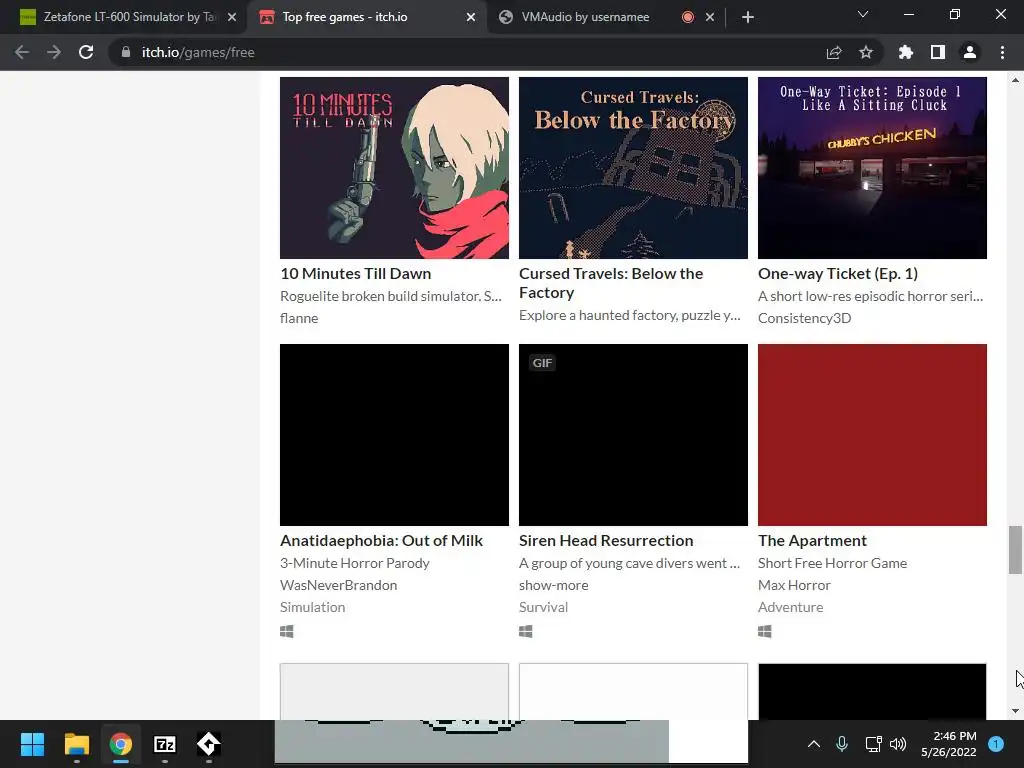Click the Simulation genre tag
The image size is (1024, 768).
point(313,607)
